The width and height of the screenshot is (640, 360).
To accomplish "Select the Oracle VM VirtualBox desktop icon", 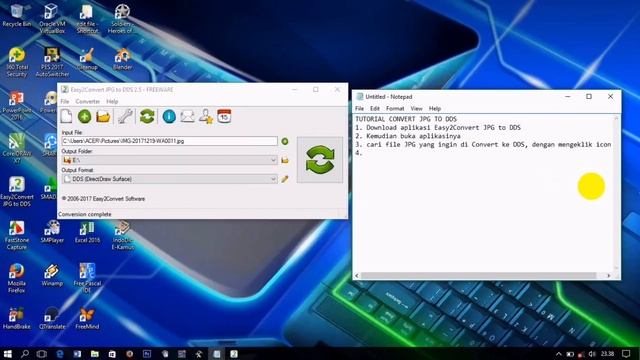I will coord(52,18).
